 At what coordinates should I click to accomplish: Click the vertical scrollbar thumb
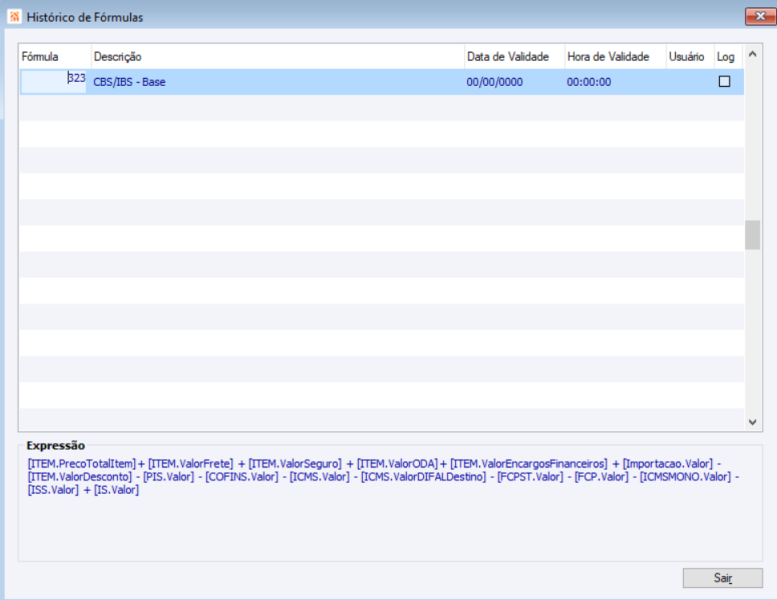[752, 235]
